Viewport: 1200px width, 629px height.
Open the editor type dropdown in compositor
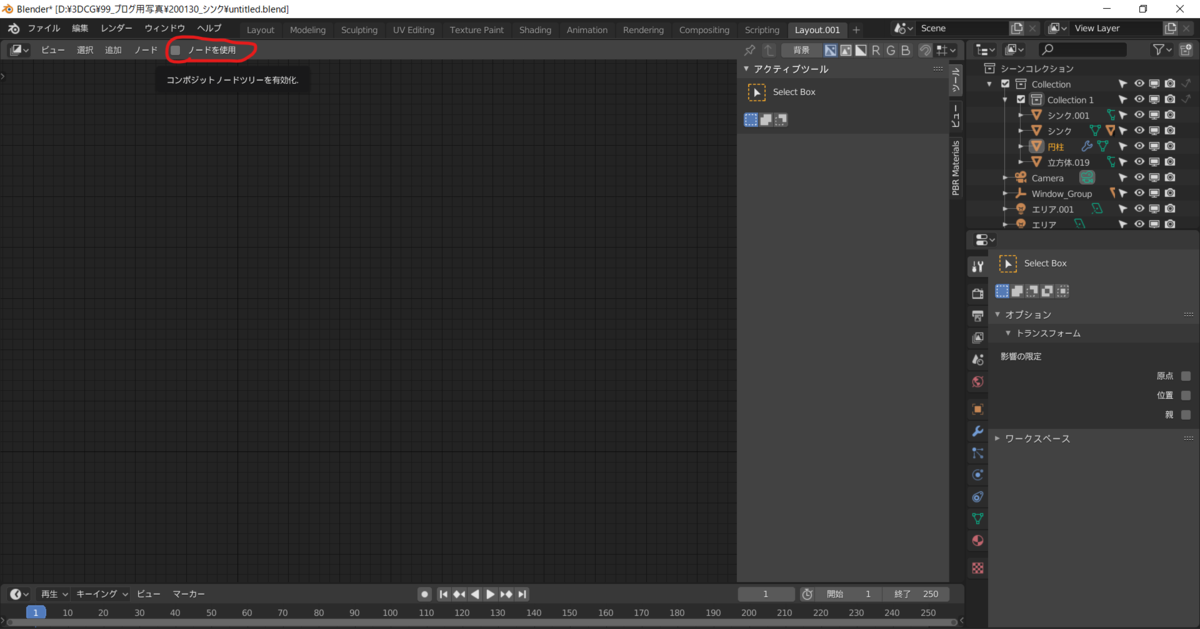20,50
